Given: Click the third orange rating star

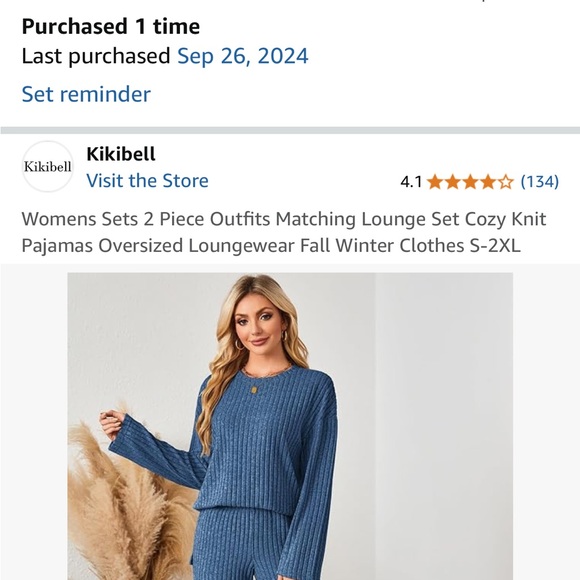Looking at the screenshot, I should point(470,182).
